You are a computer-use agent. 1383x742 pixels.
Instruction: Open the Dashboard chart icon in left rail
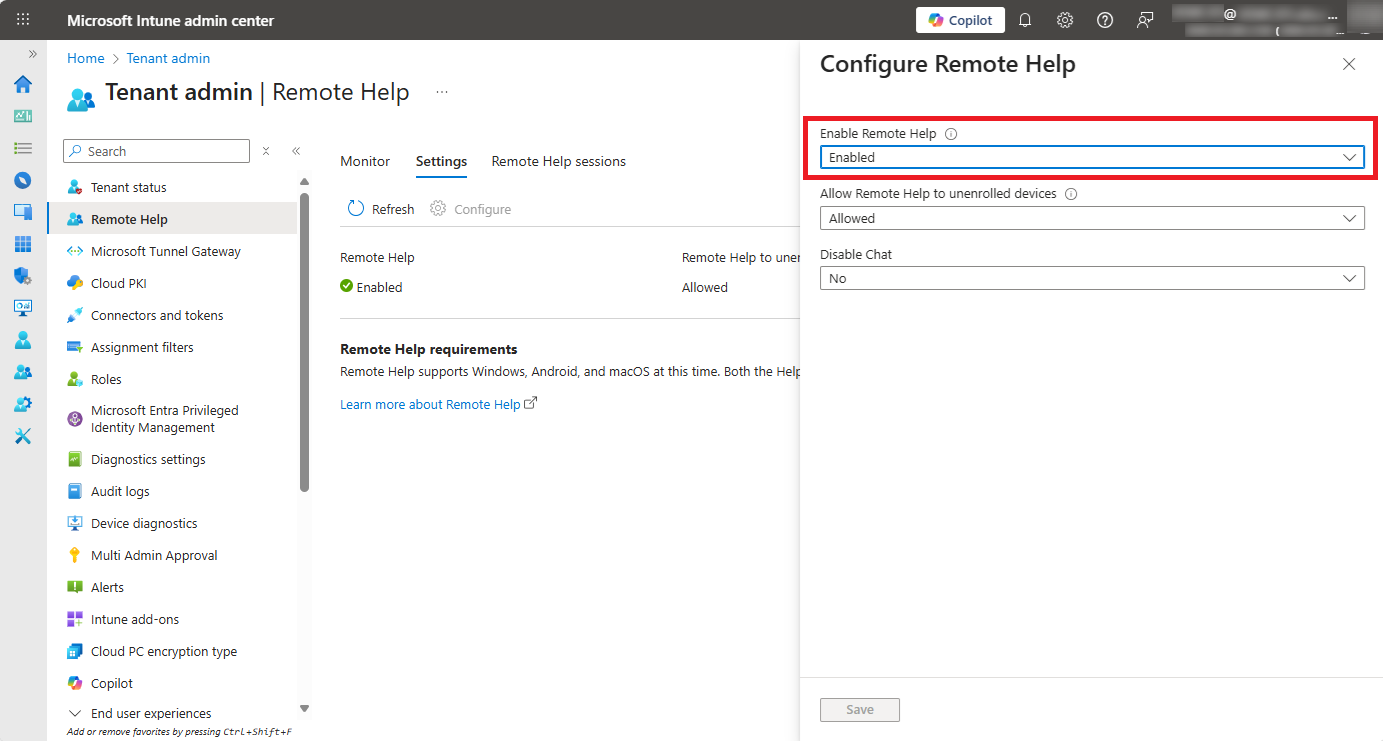click(22, 116)
